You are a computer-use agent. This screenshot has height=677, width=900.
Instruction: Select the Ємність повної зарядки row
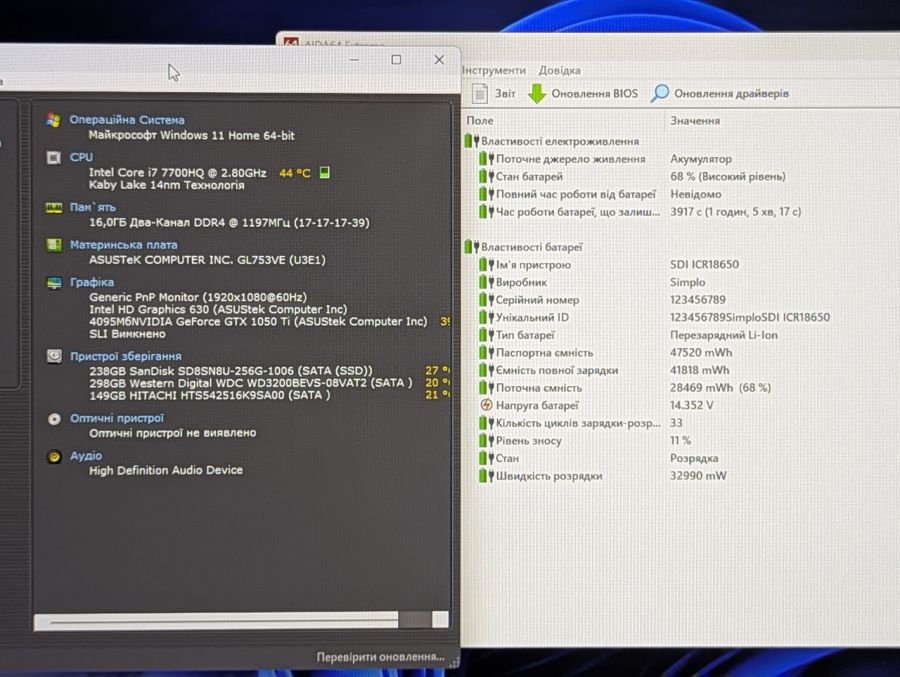604,370
